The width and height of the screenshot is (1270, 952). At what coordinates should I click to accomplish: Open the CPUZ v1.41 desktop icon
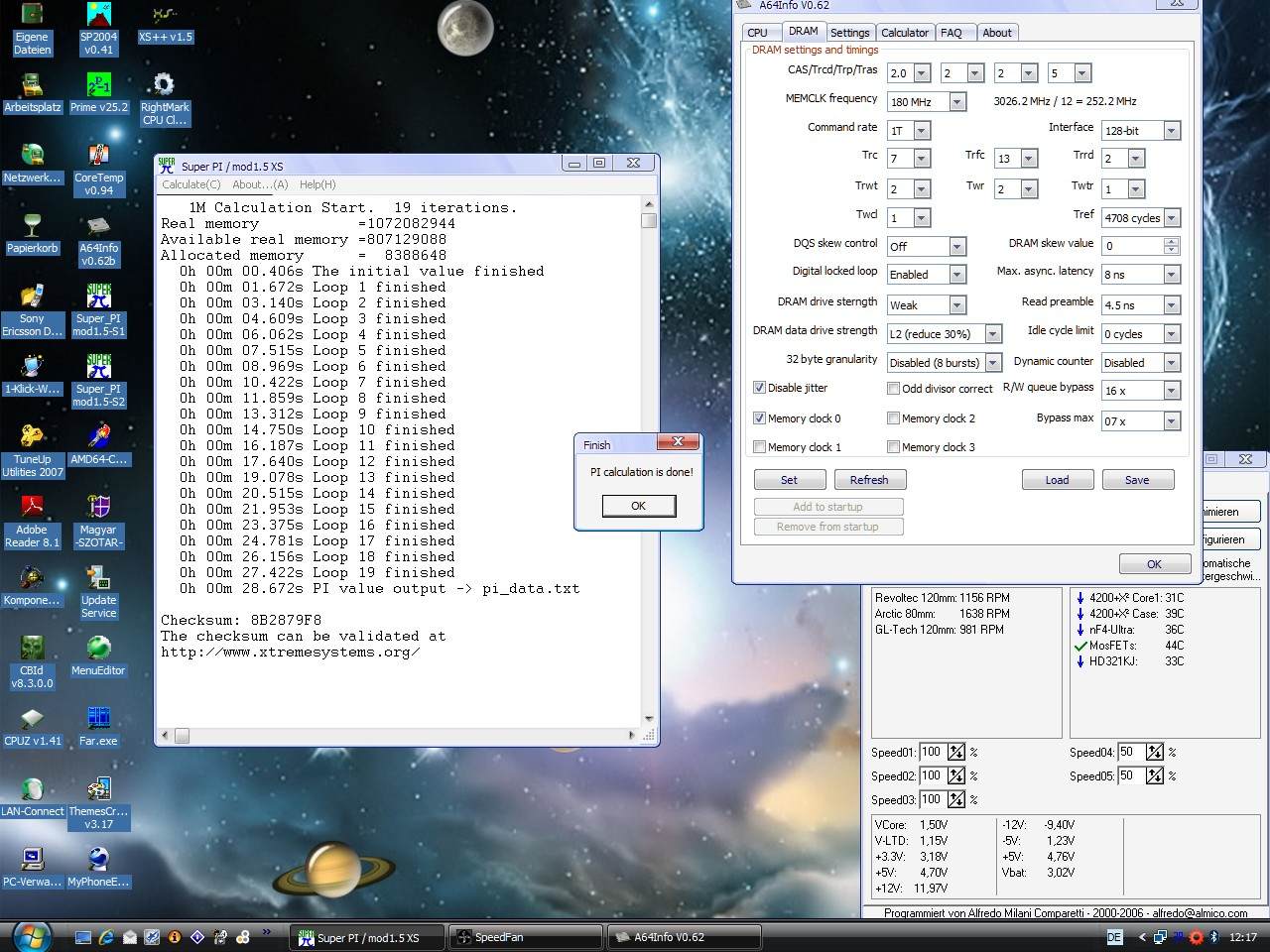tap(33, 726)
